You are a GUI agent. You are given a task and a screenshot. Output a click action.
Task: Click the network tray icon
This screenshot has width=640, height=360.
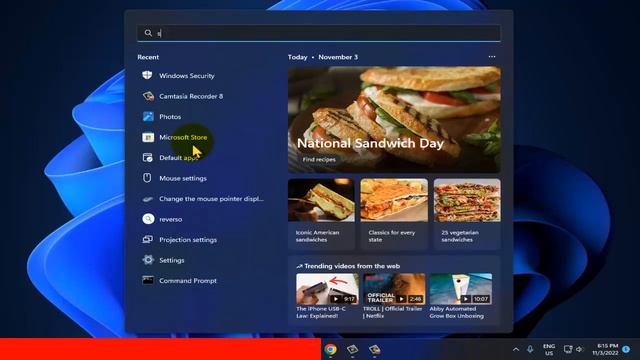[x=568, y=349]
